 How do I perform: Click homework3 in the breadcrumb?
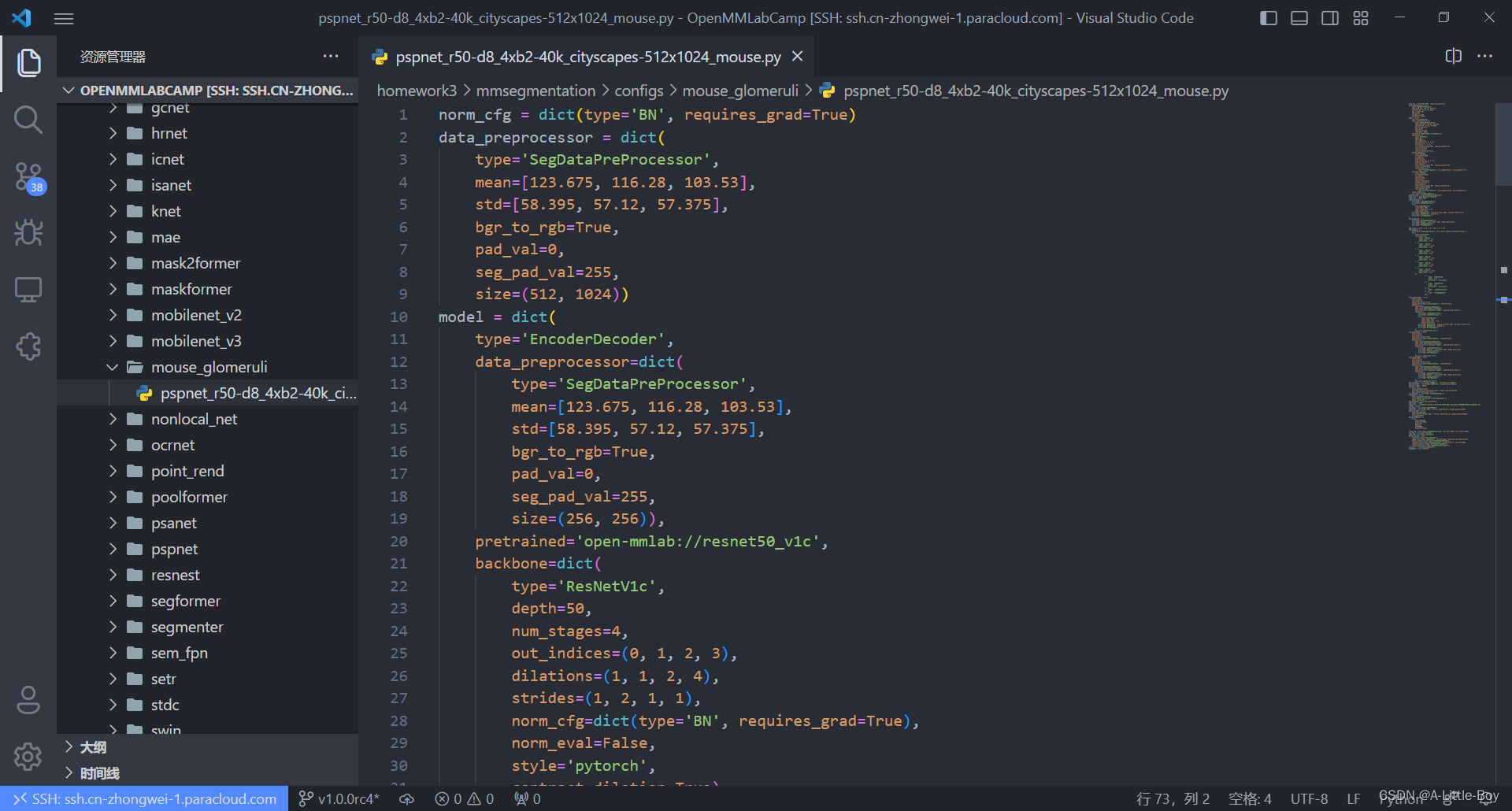[x=417, y=91]
